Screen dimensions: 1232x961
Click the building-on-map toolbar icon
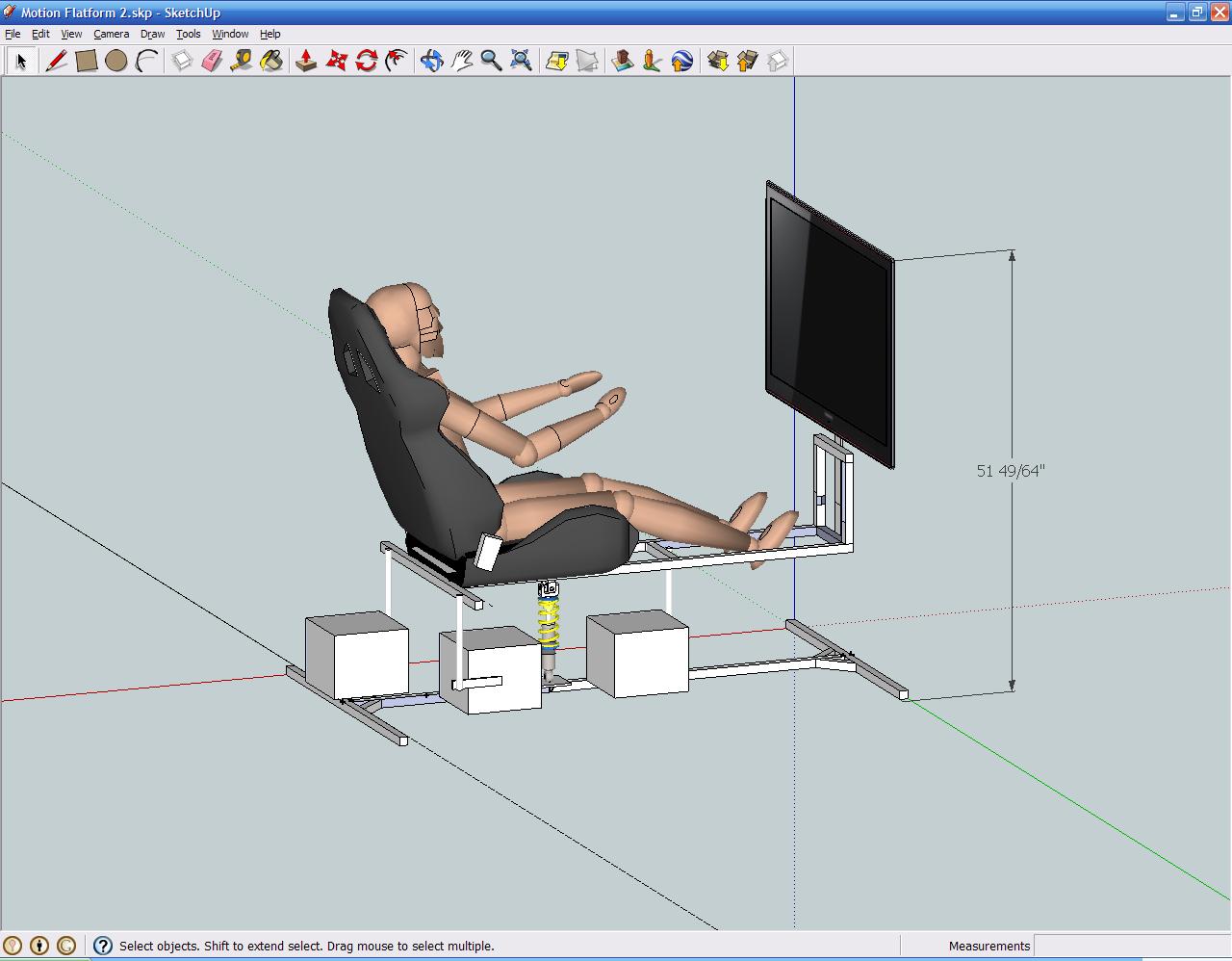click(623, 61)
